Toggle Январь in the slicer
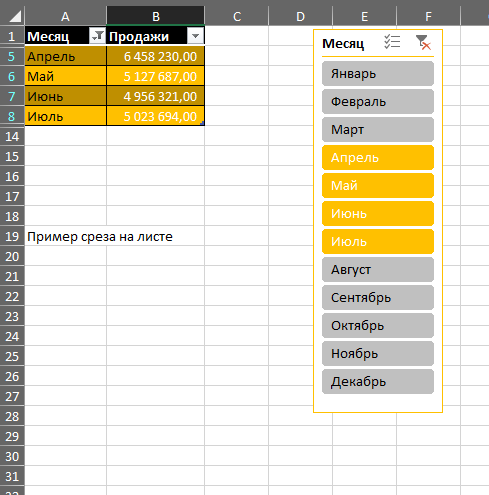The image size is (489, 495). pyautogui.click(x=378, y=73)
